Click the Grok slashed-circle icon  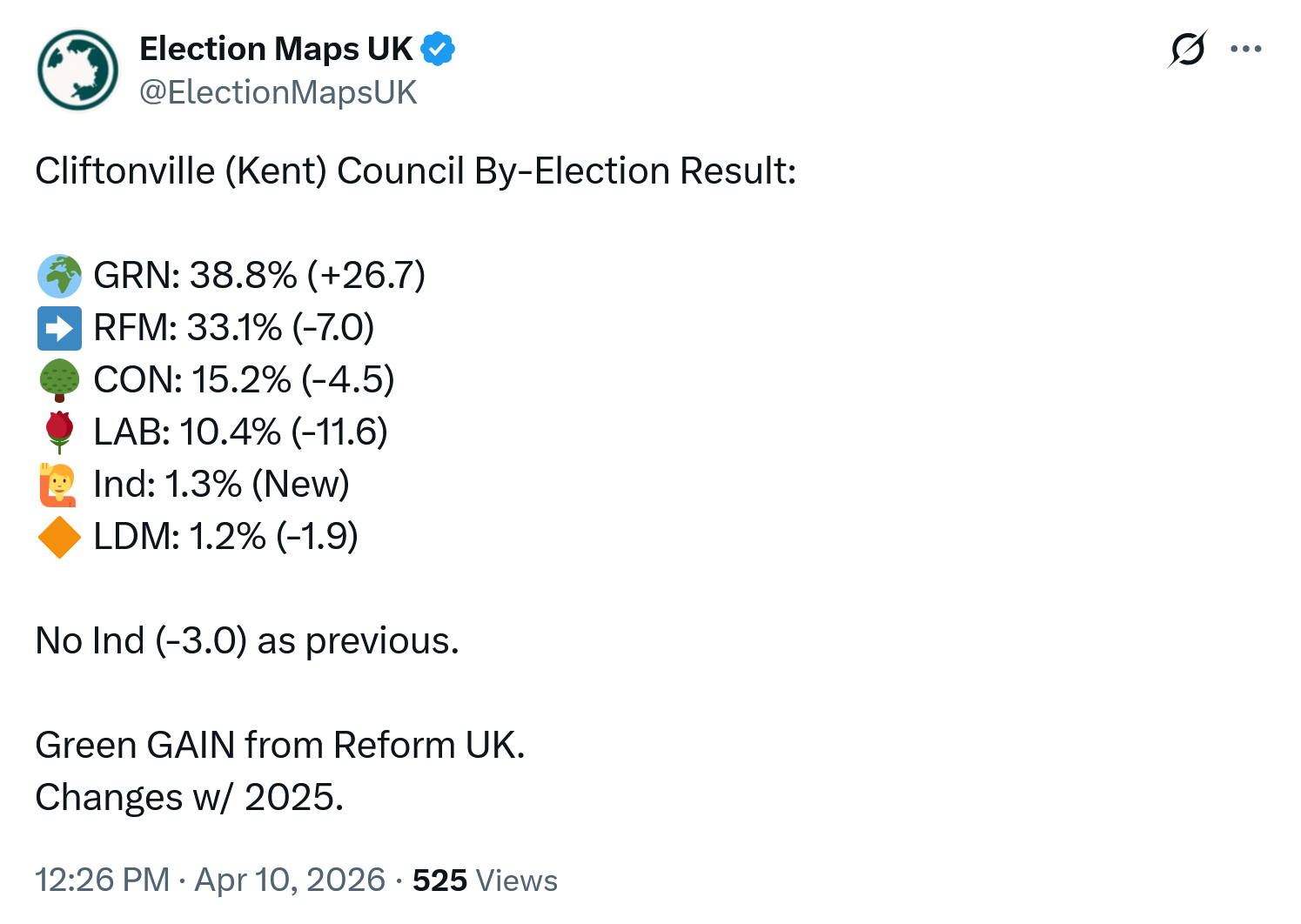(1187, 49)
